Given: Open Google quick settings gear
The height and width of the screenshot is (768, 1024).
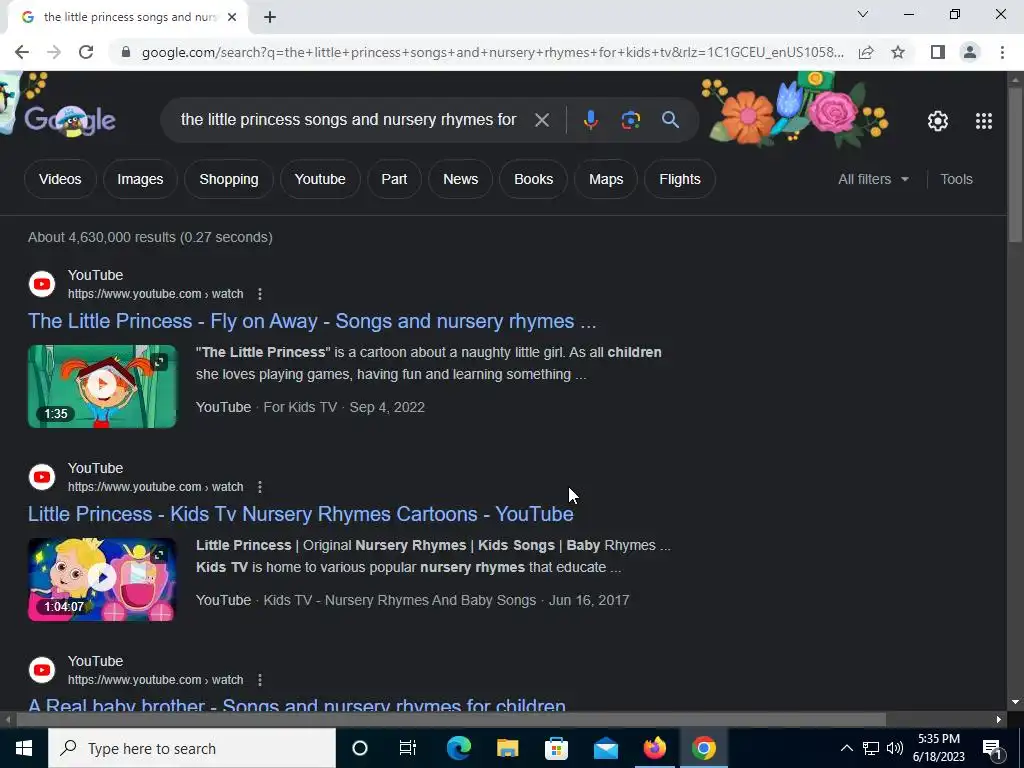Looking at the screenshot, I should (938, 121).
